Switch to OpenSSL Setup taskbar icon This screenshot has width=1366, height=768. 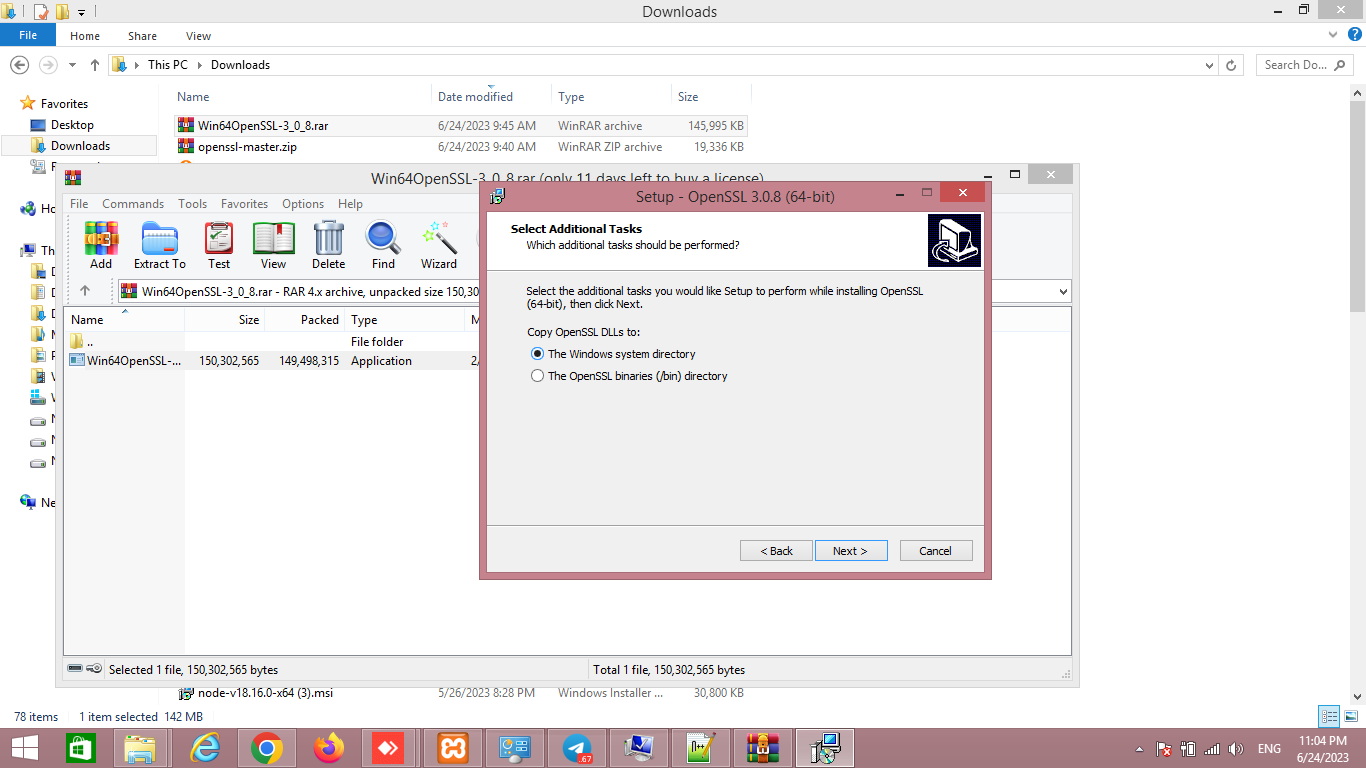[x=825, y=748]
